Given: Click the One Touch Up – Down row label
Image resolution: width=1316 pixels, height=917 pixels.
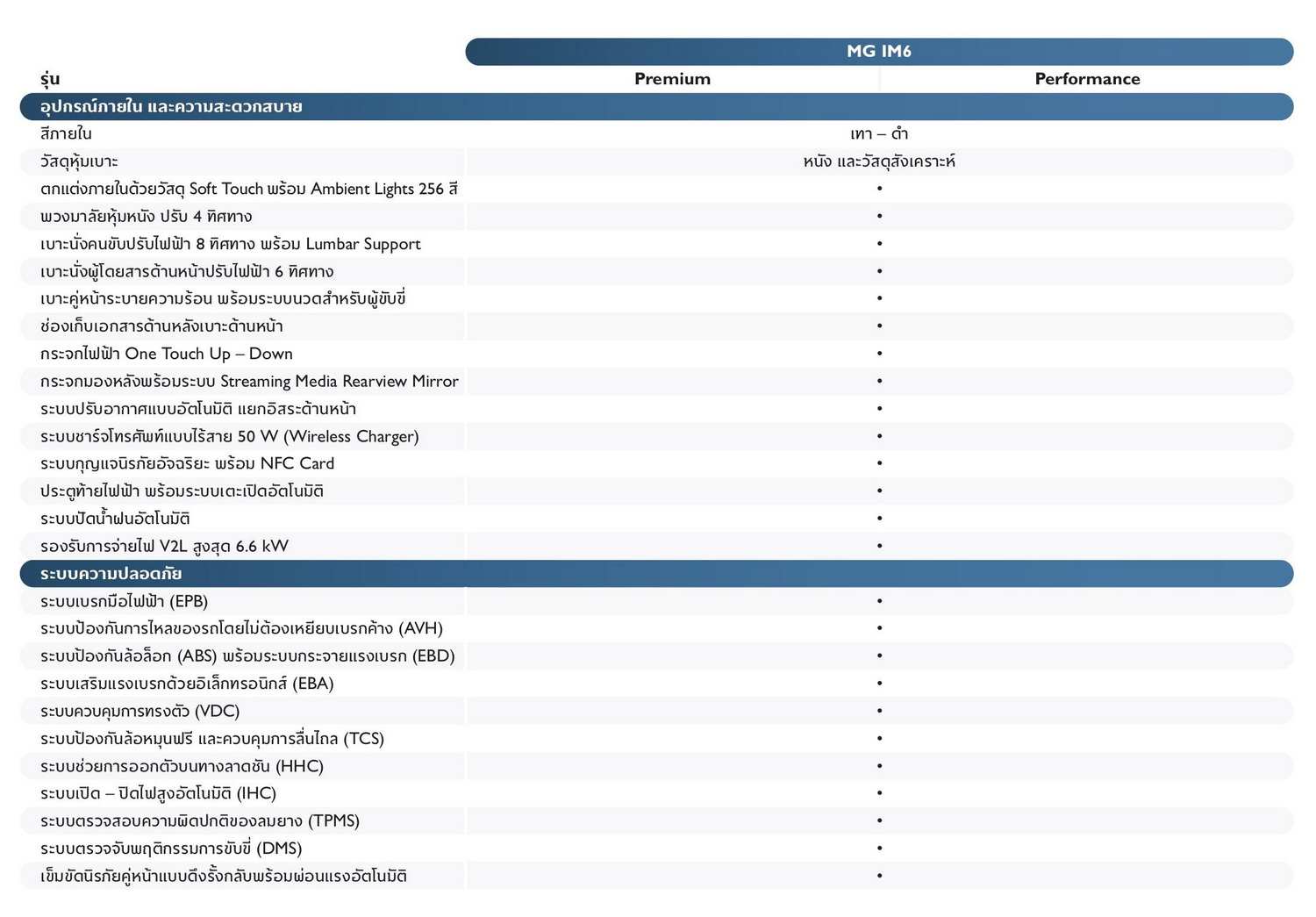Looking at the screenshot, I should [x=167, y=354].
